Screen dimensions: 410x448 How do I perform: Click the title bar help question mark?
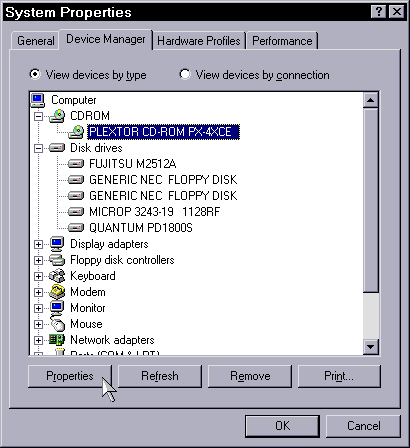pyautogui.click(x=378, y=12)
